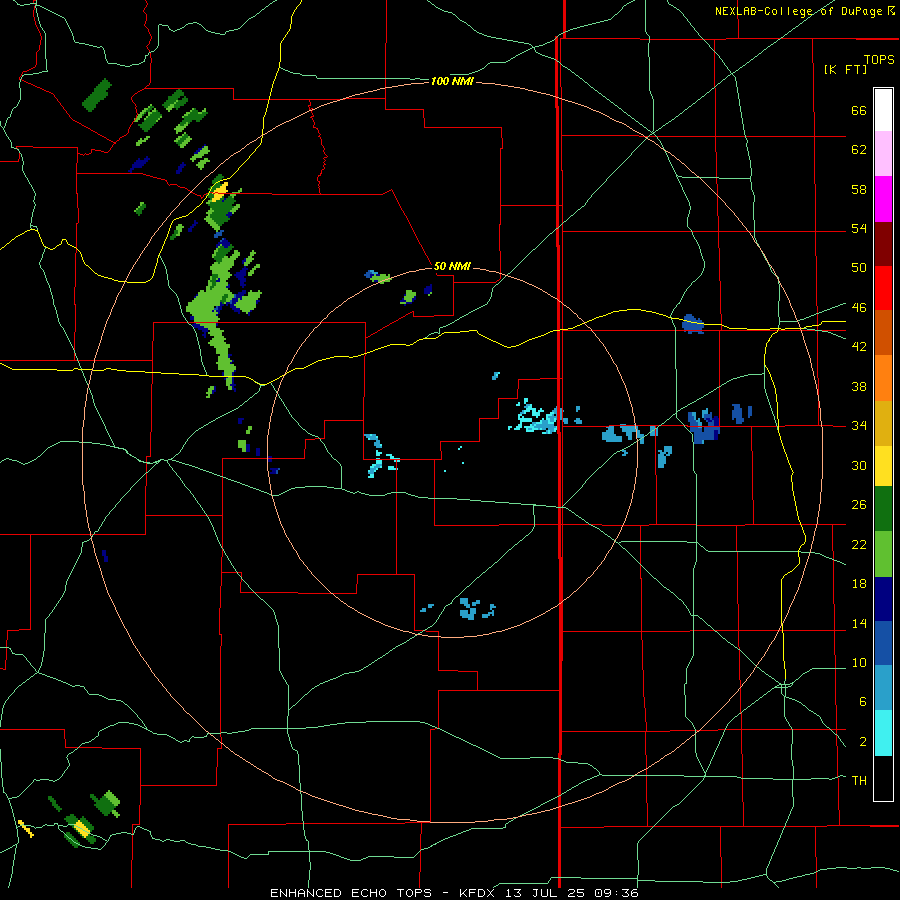
Task: Click the '09:36' timestamp
Action: point(619,893)
